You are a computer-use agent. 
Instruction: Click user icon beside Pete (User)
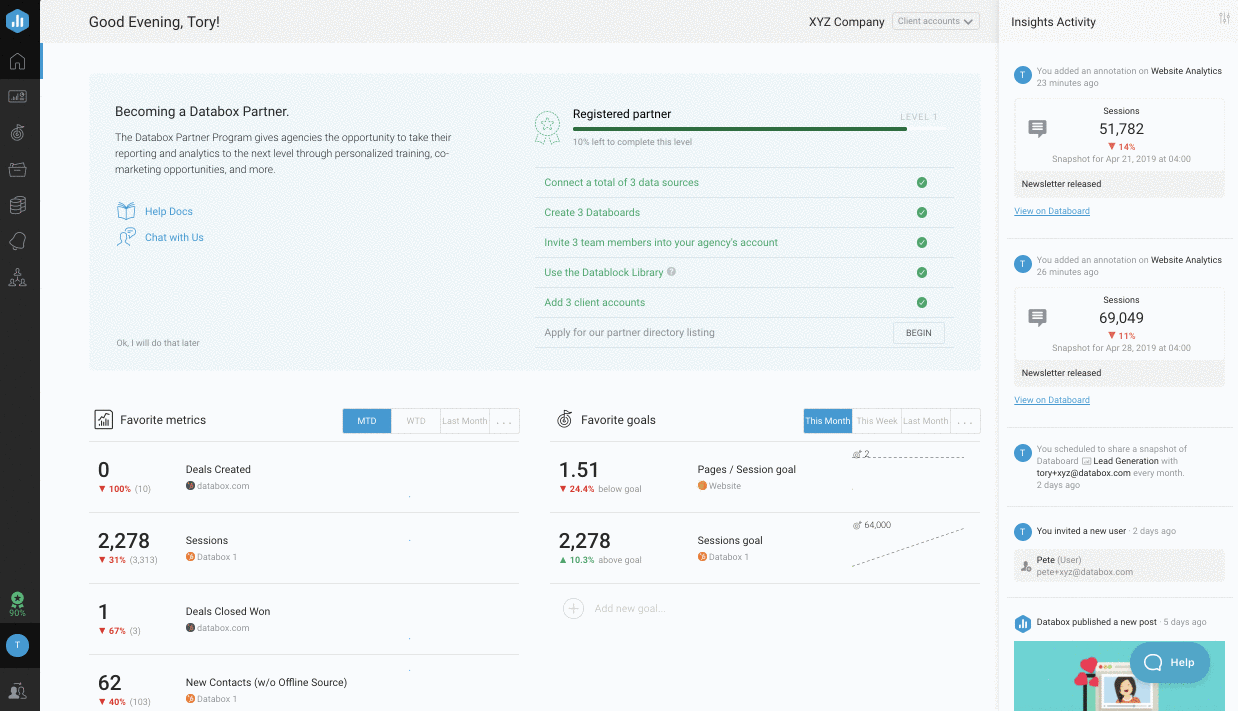tap(1025, 566)
